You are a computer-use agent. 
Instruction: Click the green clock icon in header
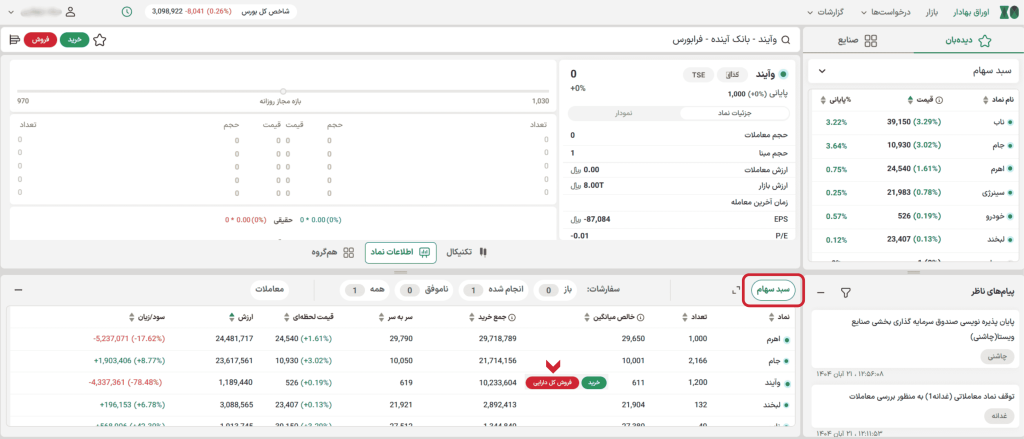(x=126, y=12)
